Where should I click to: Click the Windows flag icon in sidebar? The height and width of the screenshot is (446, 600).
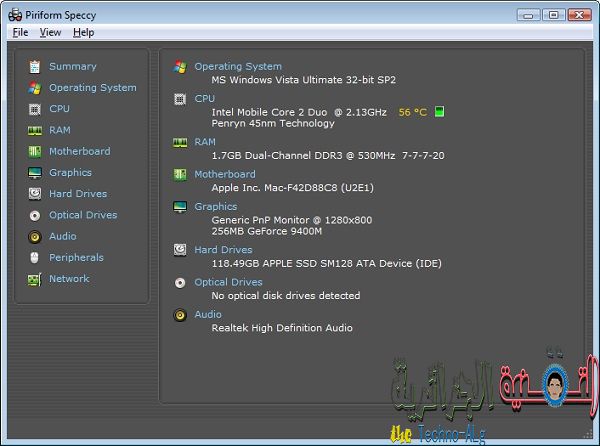[x=34, y=88]
